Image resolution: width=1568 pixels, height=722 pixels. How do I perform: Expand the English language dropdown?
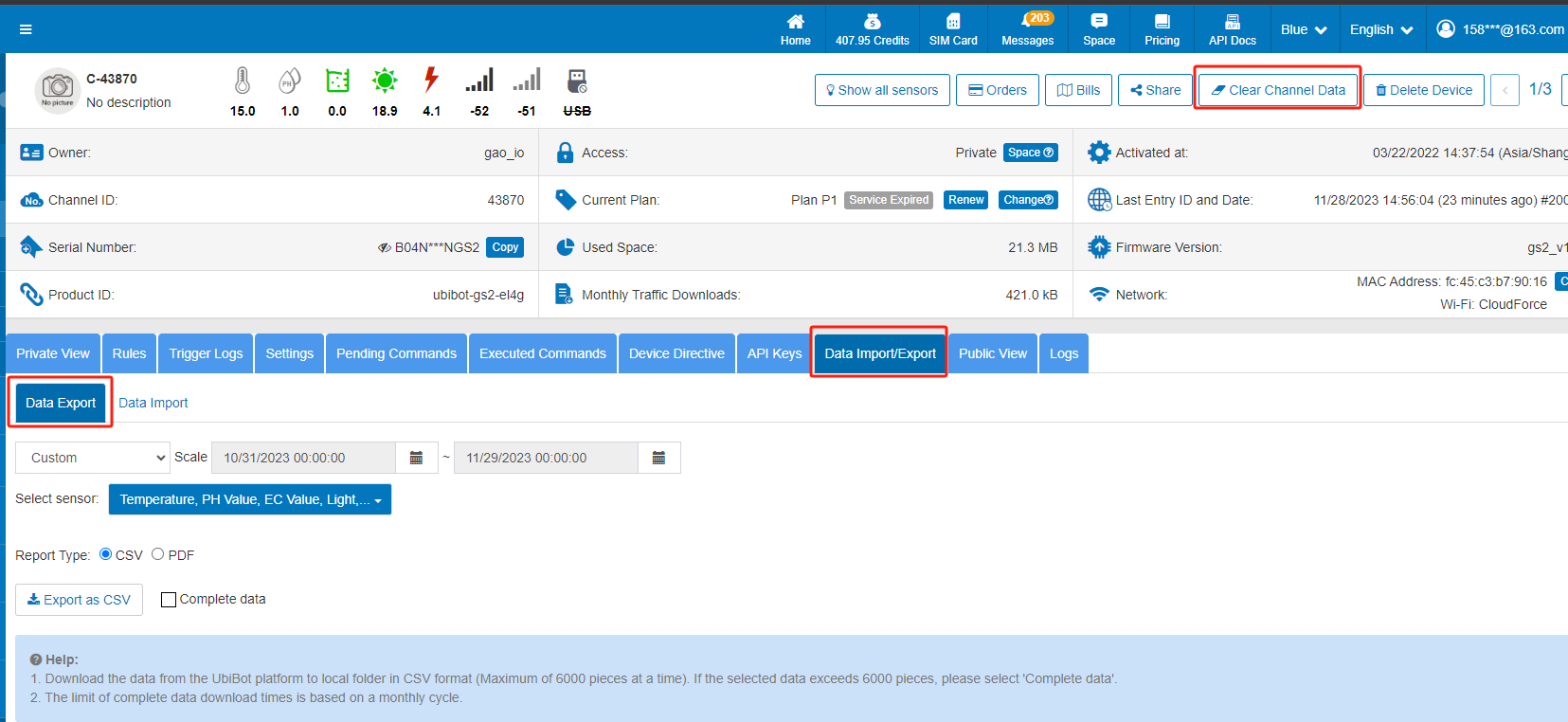(1380, 29)
